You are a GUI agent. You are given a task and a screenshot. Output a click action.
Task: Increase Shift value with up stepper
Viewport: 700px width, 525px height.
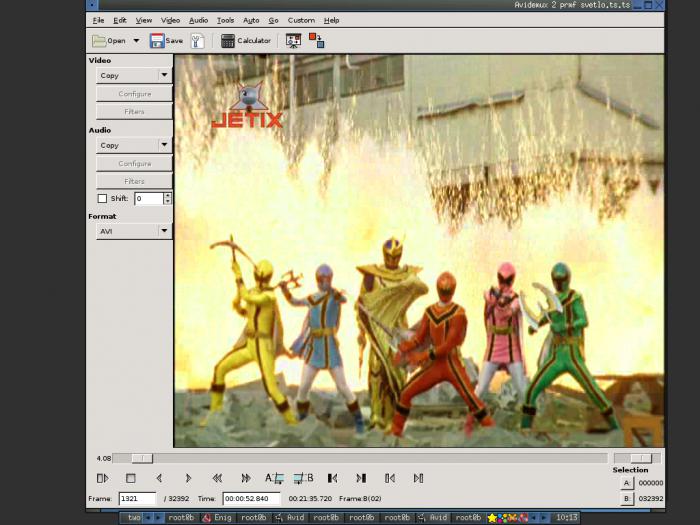coord(167,195)
